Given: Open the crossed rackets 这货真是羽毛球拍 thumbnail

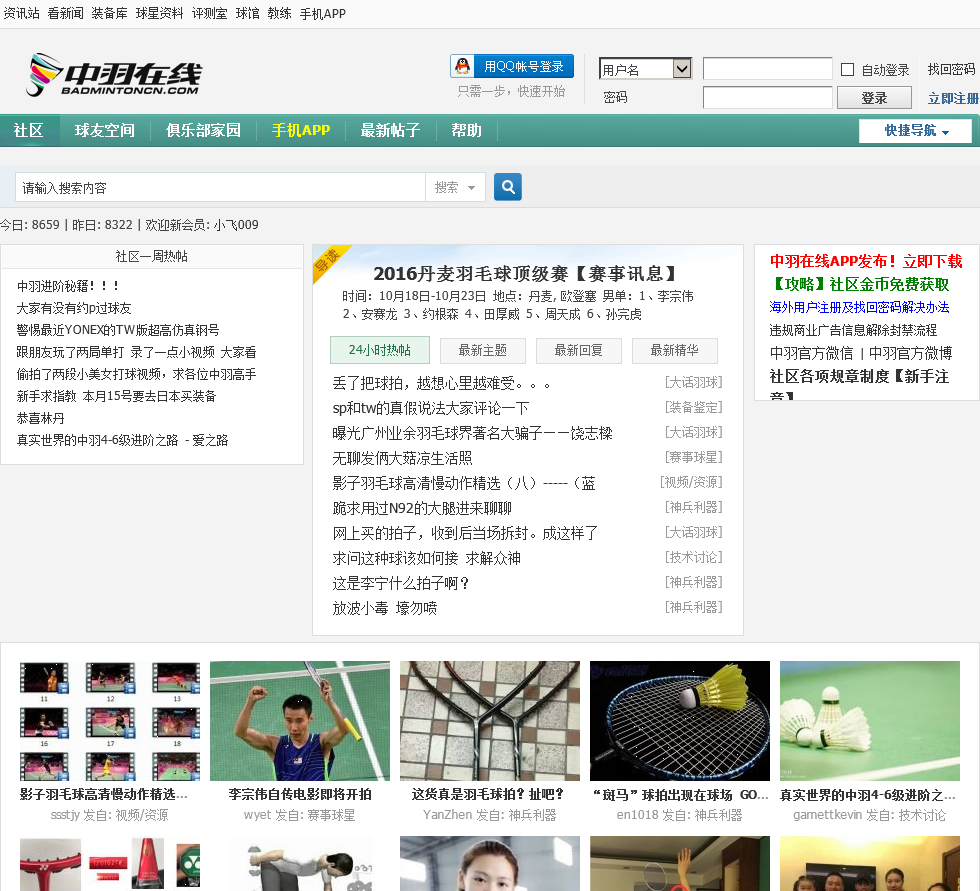Looking at the screenshot, I should (x=490, y=721).
